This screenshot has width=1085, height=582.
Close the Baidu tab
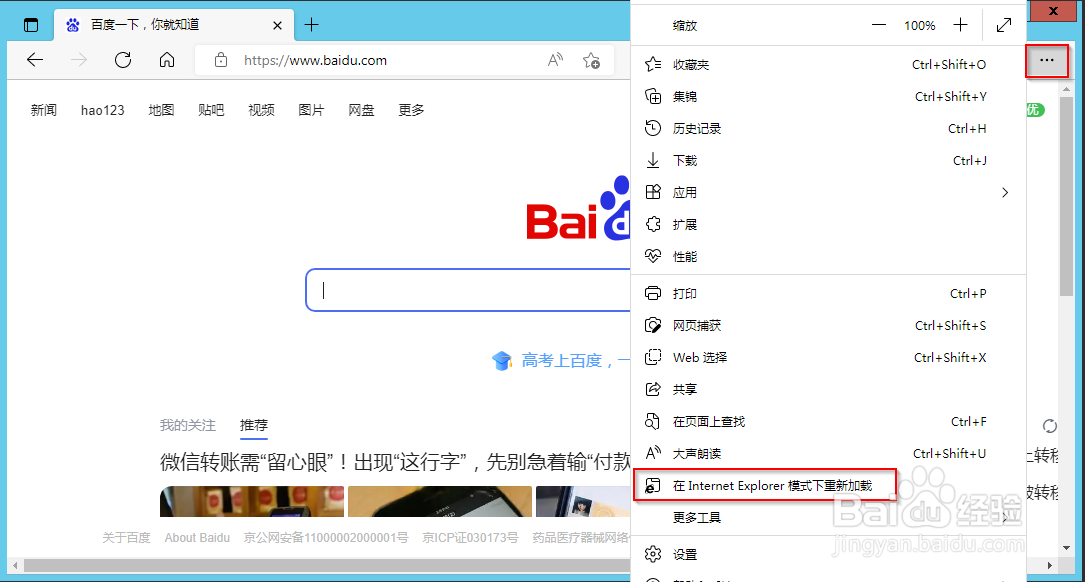click(x=277, y=26)
